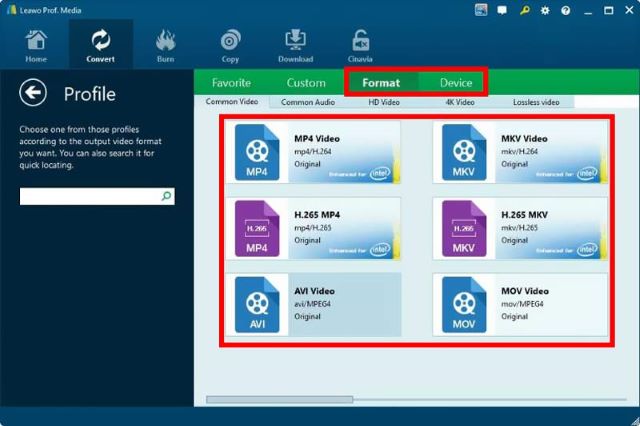Open the screenshot tool in title bar
This screenshot has height=426, width=640.
pos(481,10)
